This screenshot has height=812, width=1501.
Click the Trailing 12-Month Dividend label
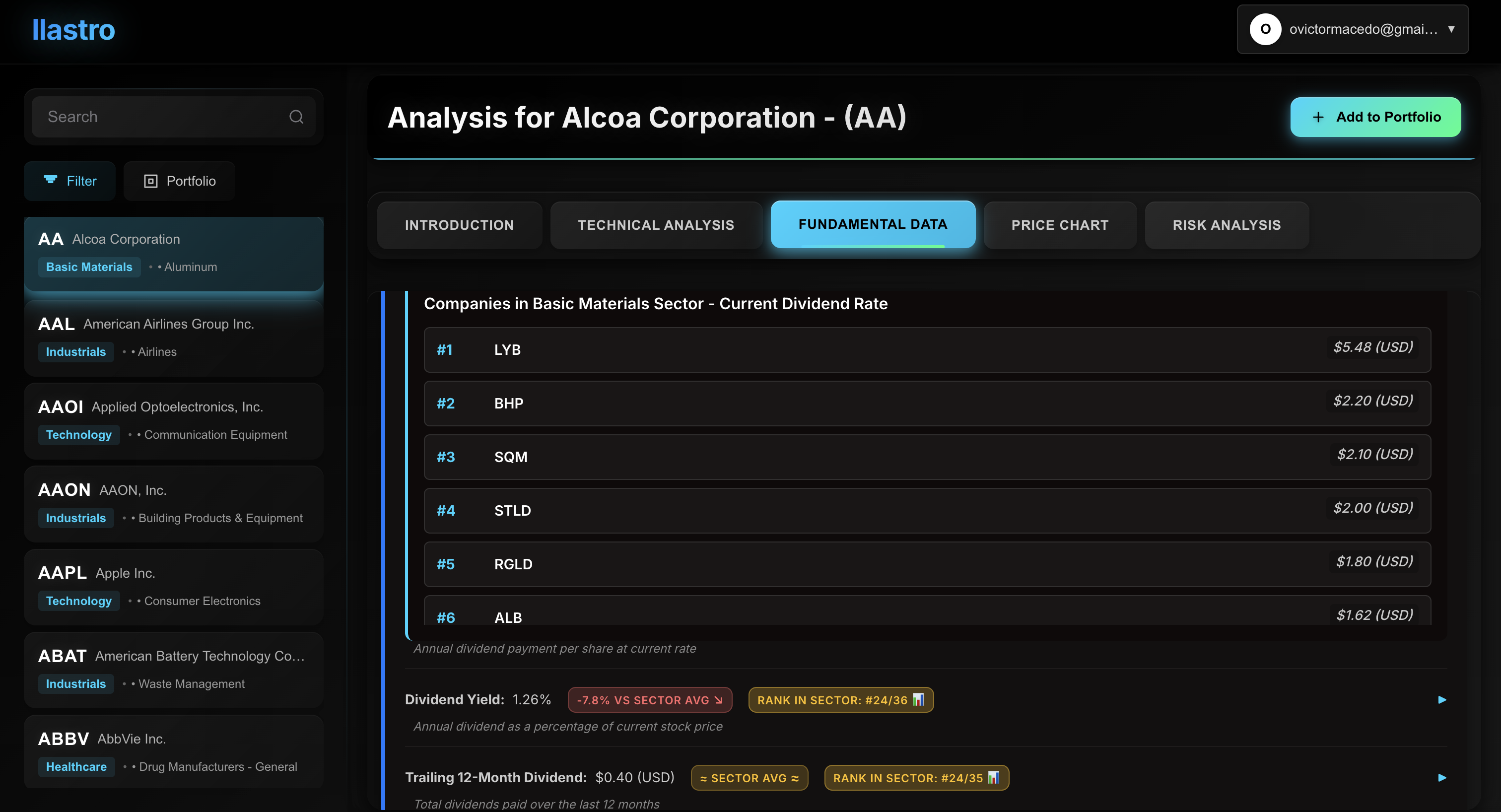pos(496,778)
